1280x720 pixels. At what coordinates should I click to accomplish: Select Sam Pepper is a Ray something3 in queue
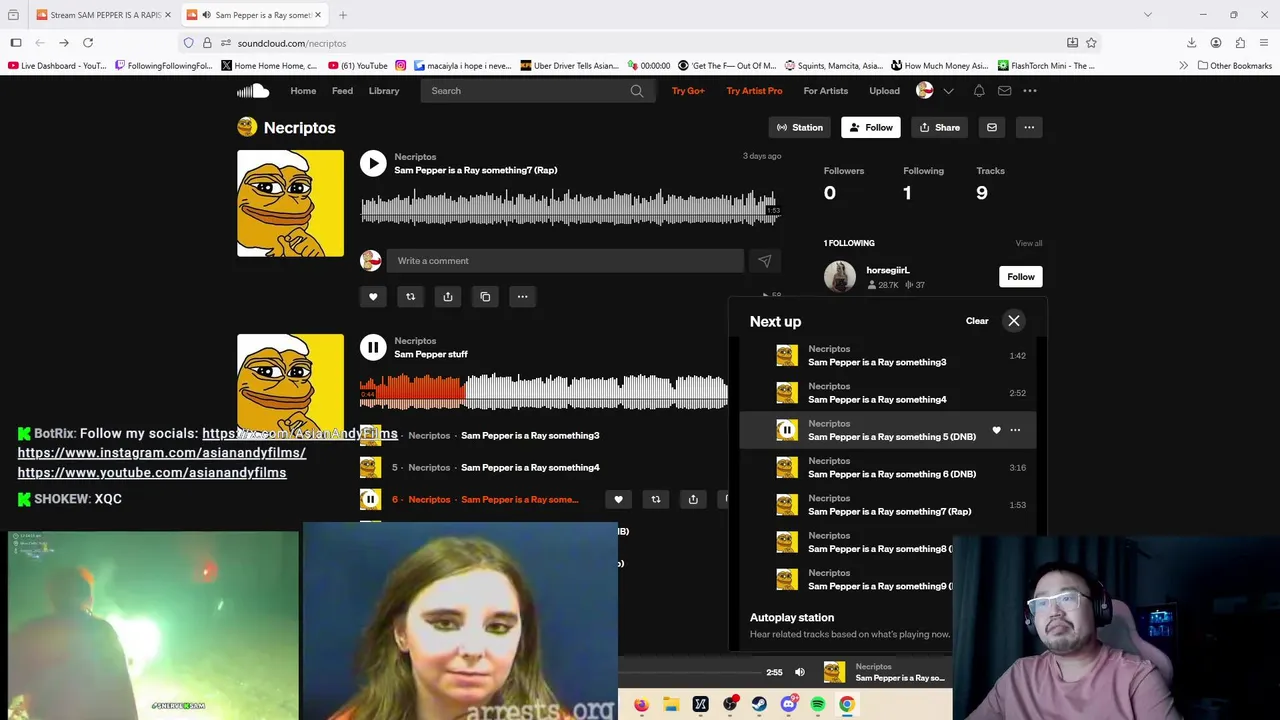[887, 355]
